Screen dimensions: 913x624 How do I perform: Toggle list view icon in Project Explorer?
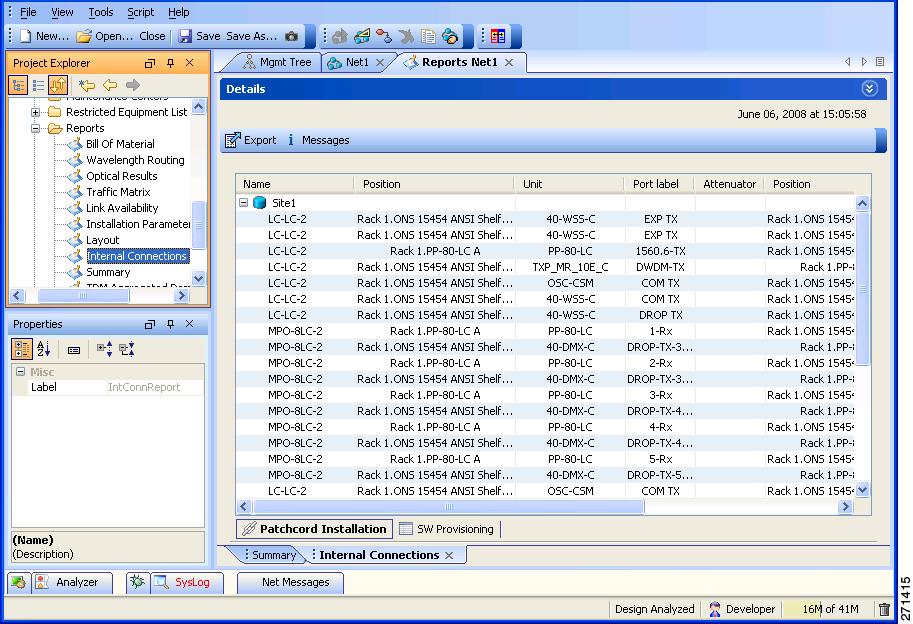click(x=38, y=86)
